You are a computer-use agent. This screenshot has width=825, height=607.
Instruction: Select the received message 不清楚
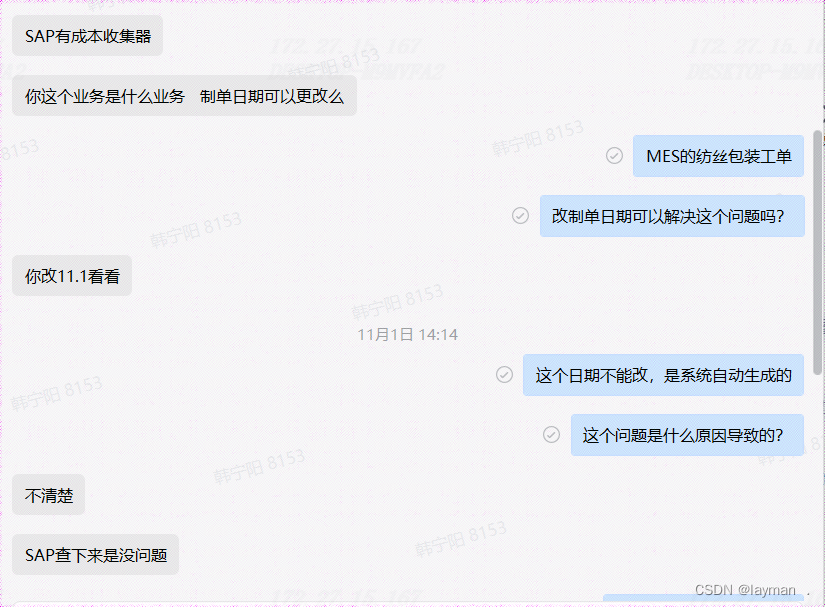[x=48, y=494]
